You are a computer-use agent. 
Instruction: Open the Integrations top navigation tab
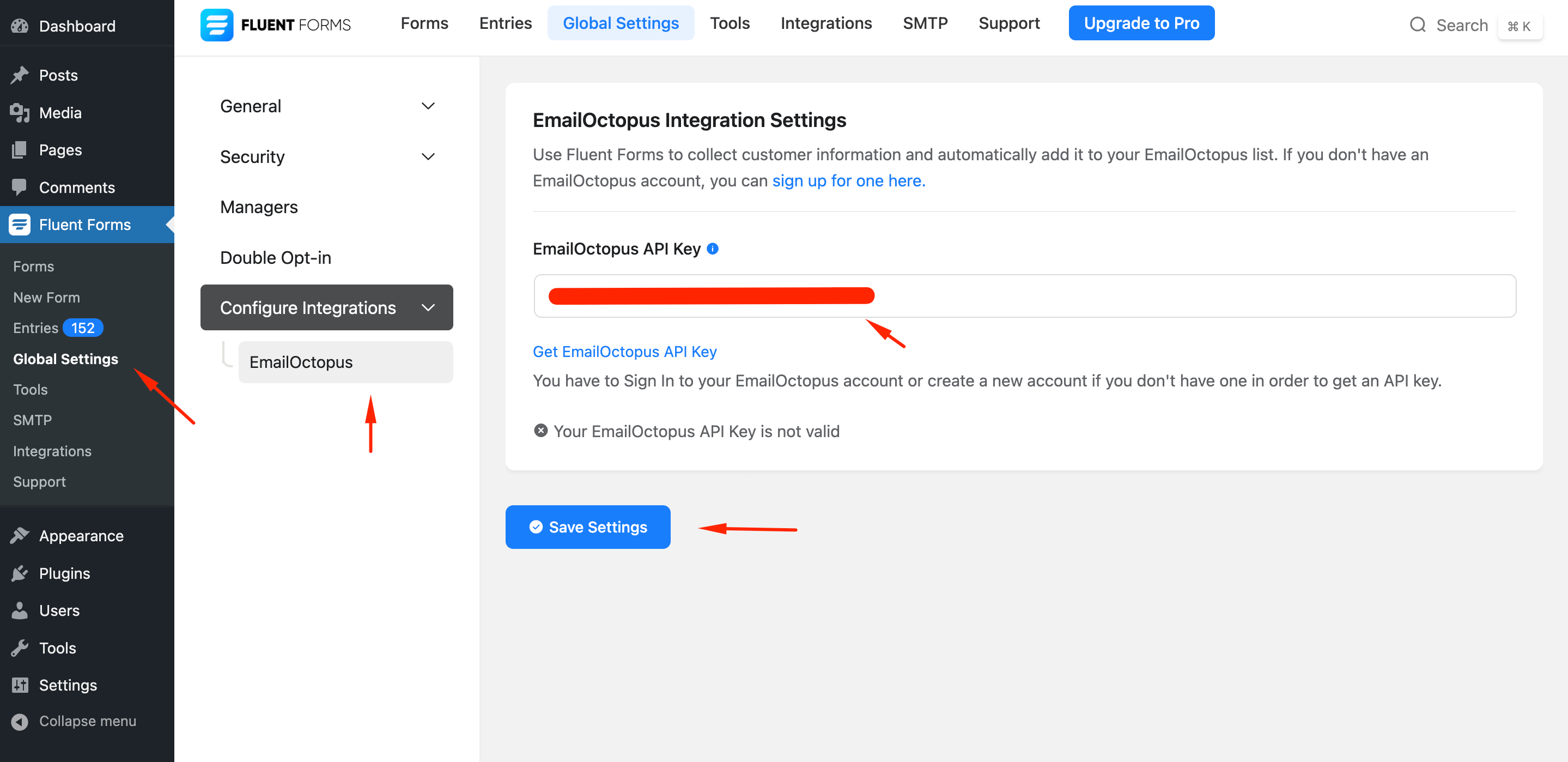tap(826, 23)
